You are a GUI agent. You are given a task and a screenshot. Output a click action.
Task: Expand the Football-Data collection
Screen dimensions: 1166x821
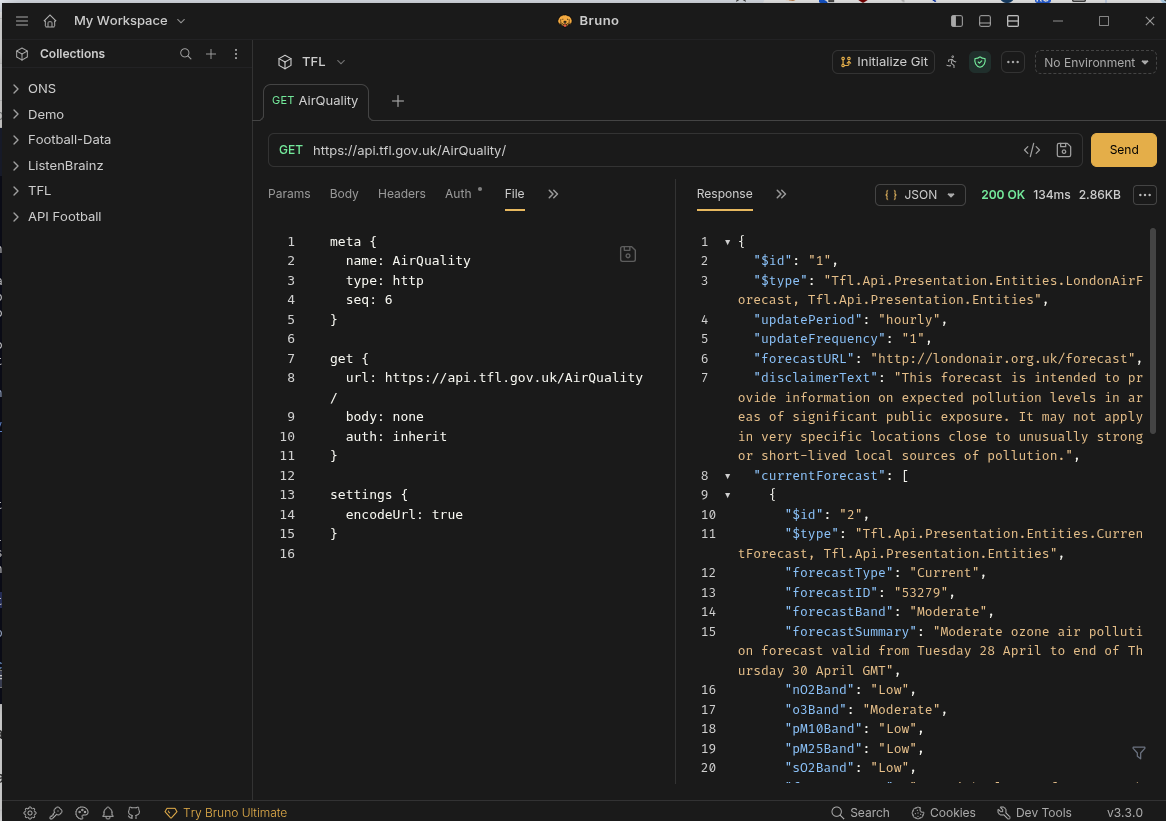(x=69, y=140)
